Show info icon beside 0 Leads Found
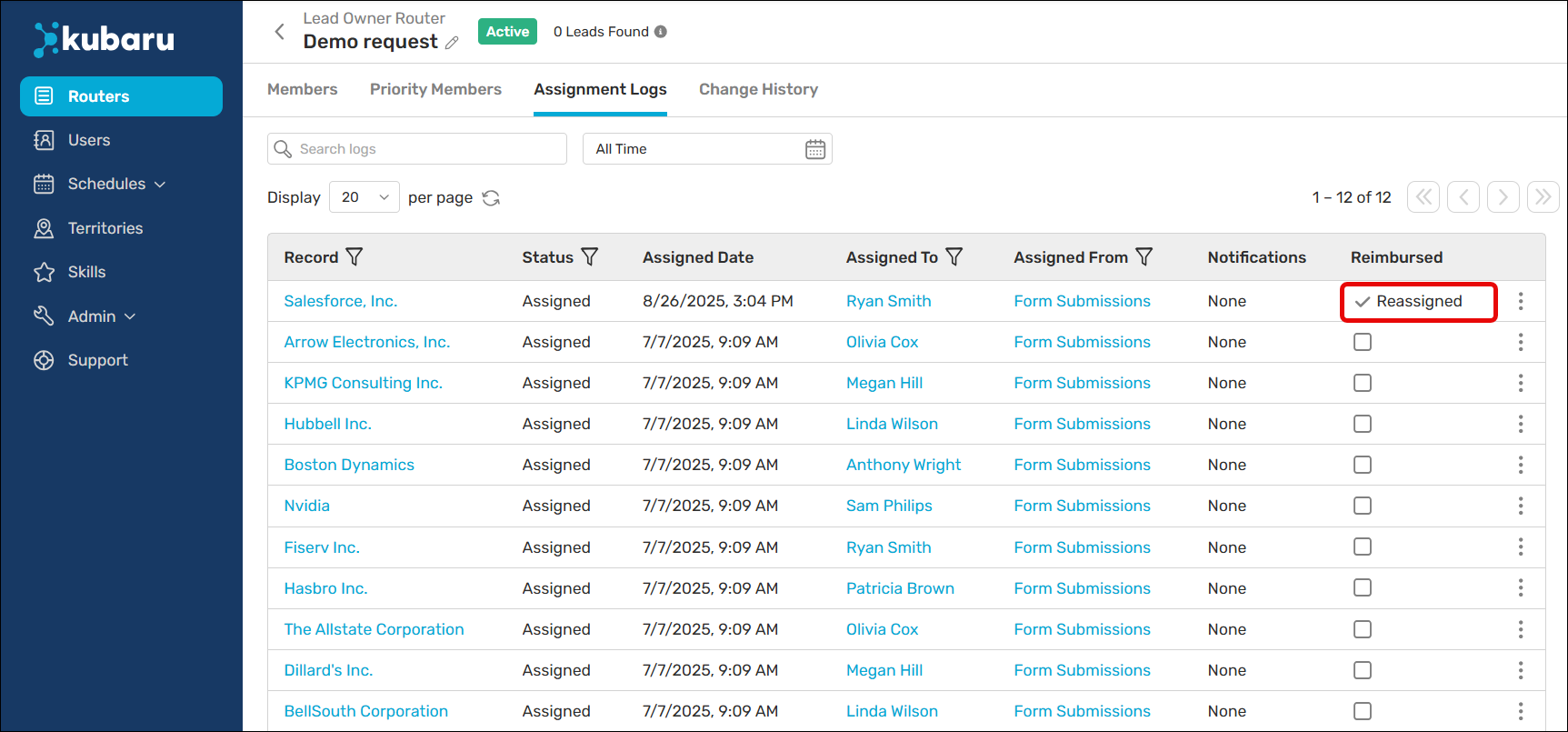This screenshot has width=1568, height=732. (x=661, y=32)
